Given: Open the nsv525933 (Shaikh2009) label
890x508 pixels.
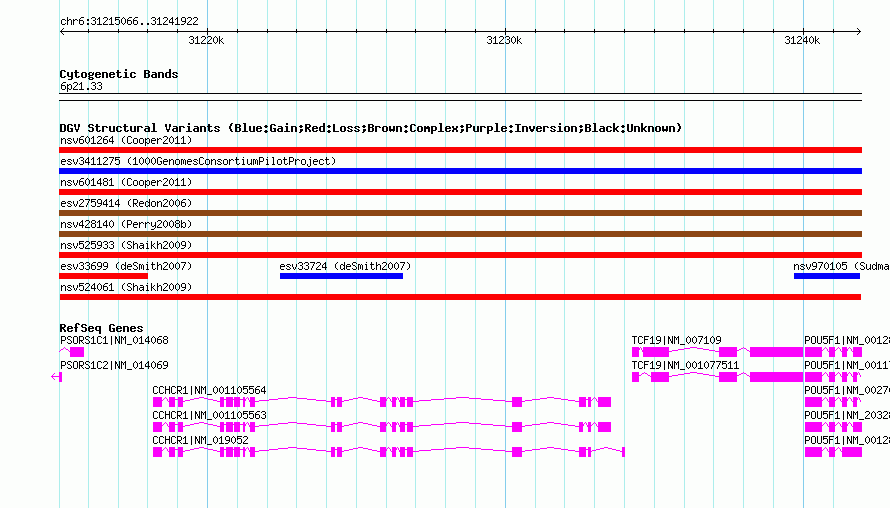Looking at the screenshot, I should [x=126, y=245].
